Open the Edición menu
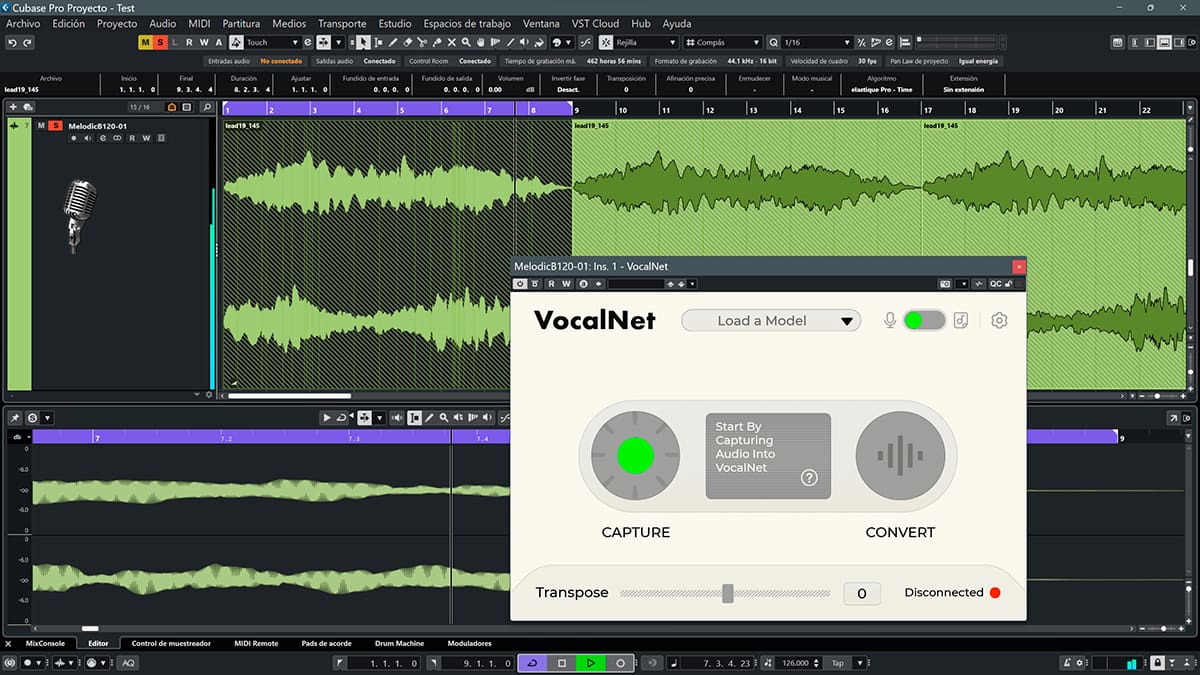Viewport: 1200px width, 675px height. 69,23
